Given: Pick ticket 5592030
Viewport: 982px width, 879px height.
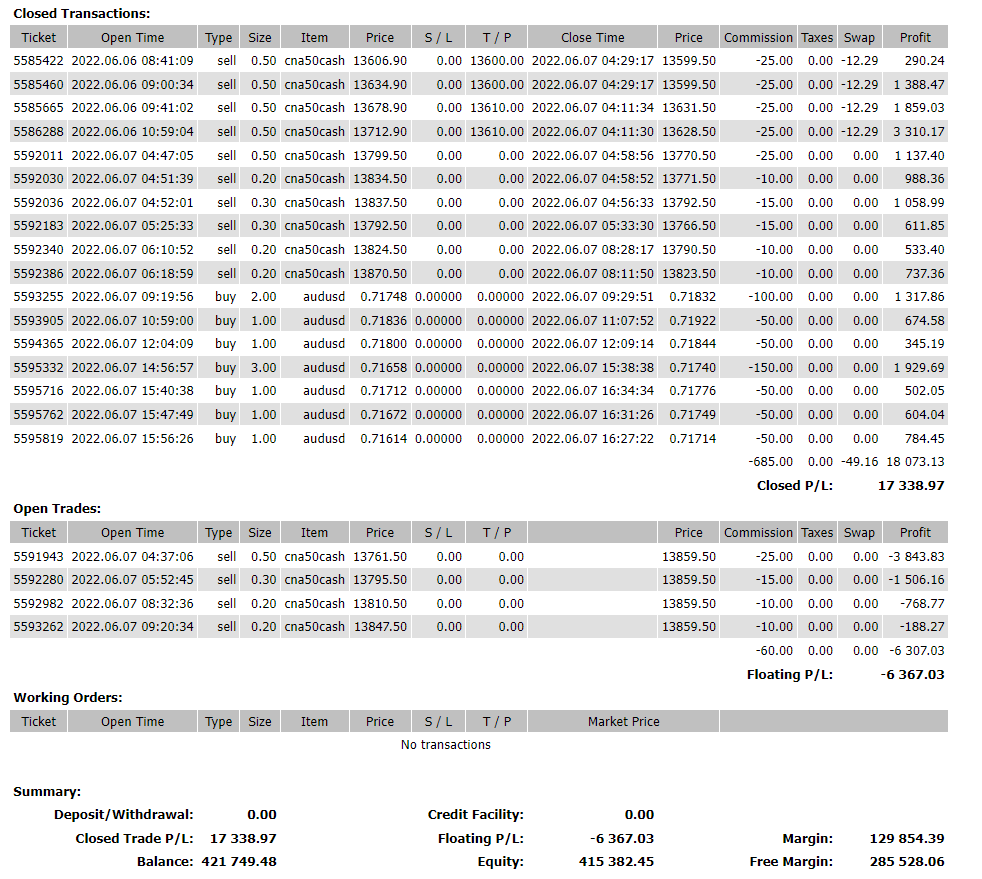Looking at the screenshot, I should (38, 178).
